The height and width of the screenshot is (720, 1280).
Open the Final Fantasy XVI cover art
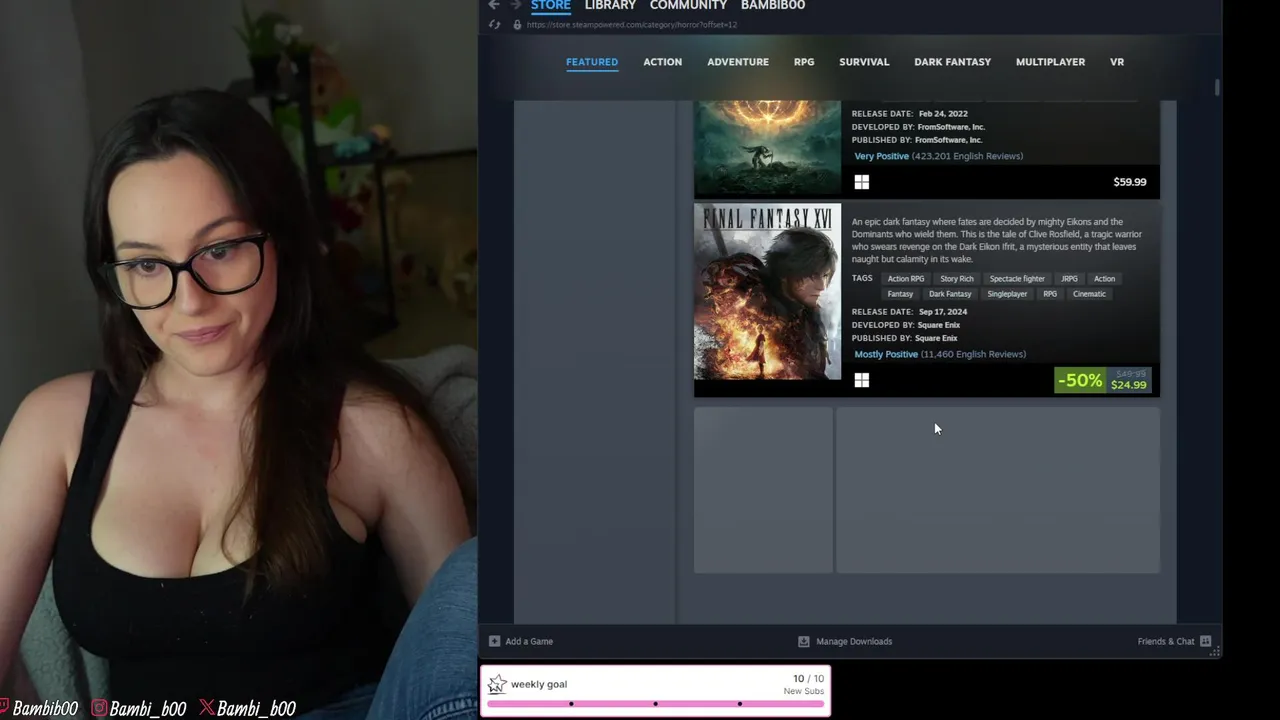click(x=768, y=292)
